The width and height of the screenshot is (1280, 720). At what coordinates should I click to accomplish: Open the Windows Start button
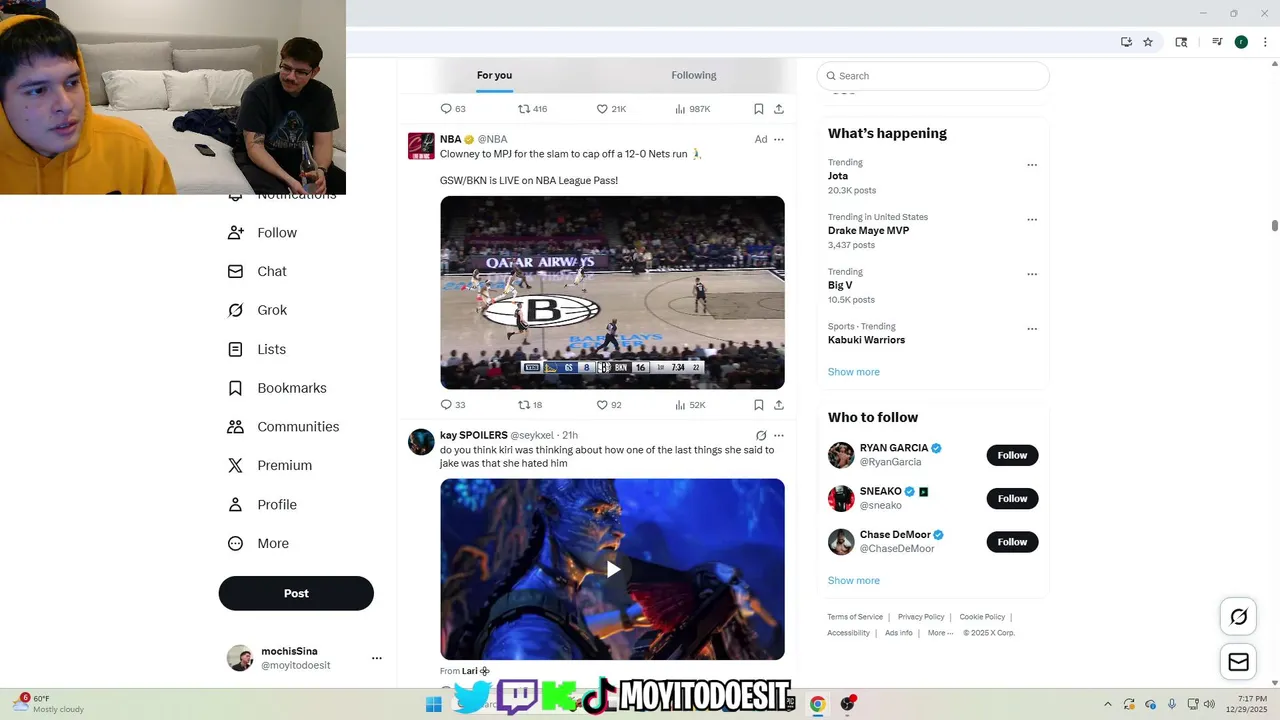433,704
